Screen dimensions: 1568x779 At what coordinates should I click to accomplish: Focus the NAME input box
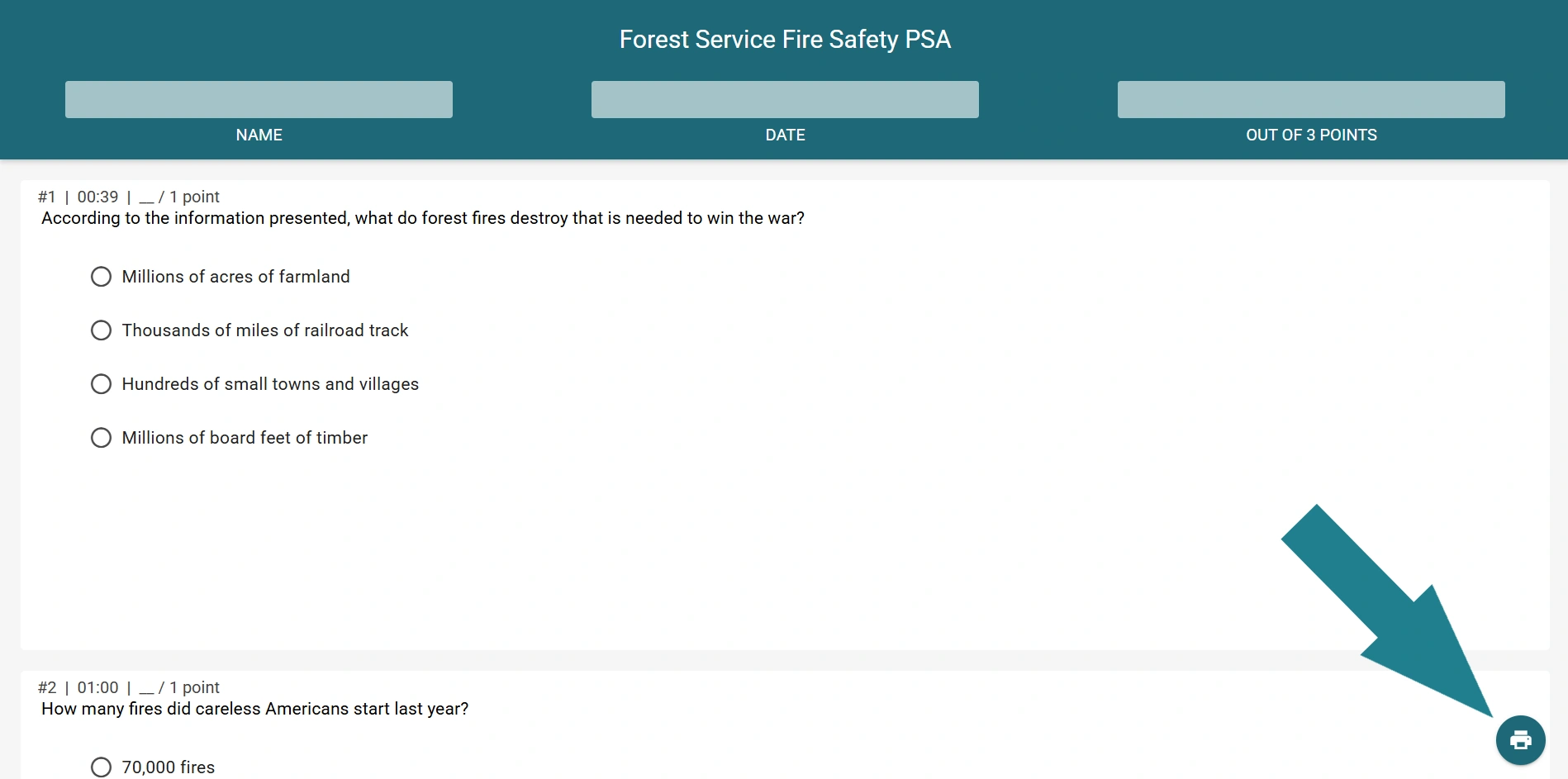259,99
